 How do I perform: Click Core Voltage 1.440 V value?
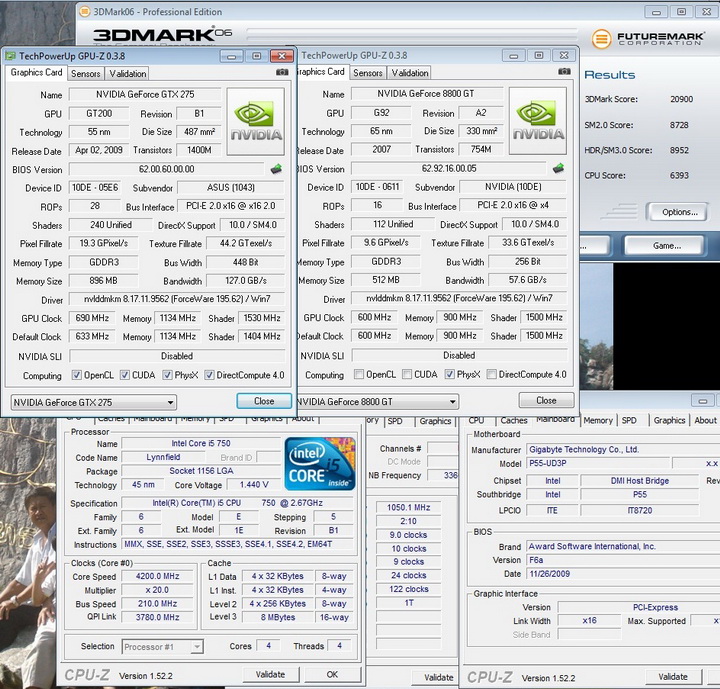(254, 485)
